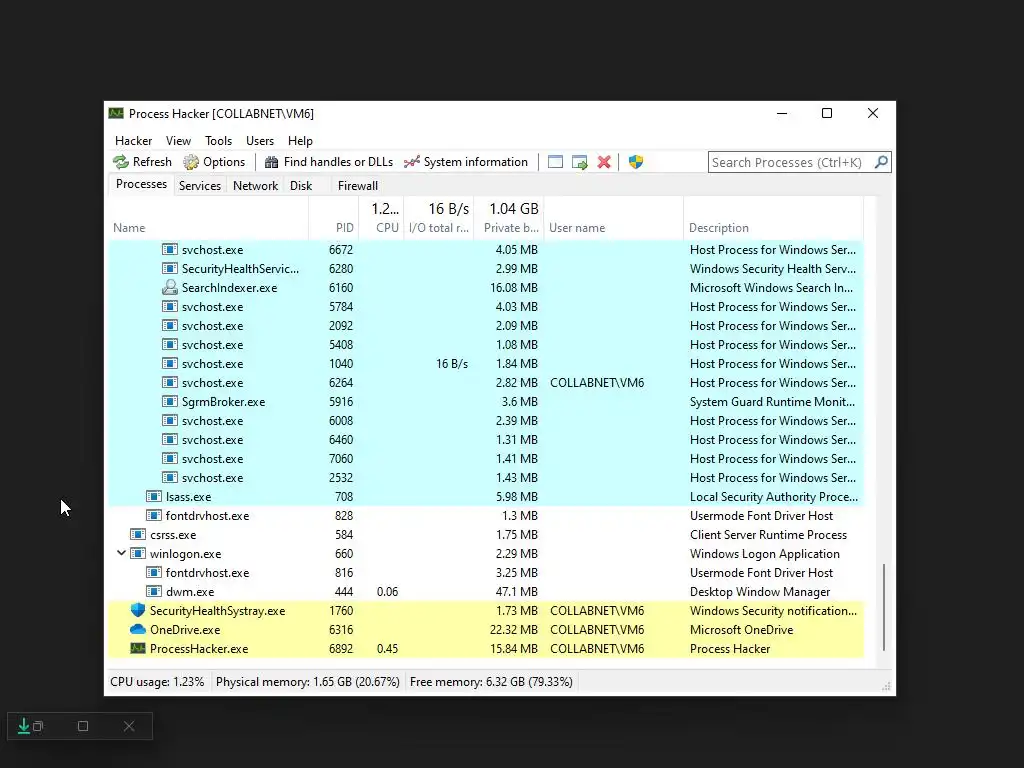Click the magnifier icon in search box
The width and height of the screenshot is (1024, 768).
[x=881, y=162]
